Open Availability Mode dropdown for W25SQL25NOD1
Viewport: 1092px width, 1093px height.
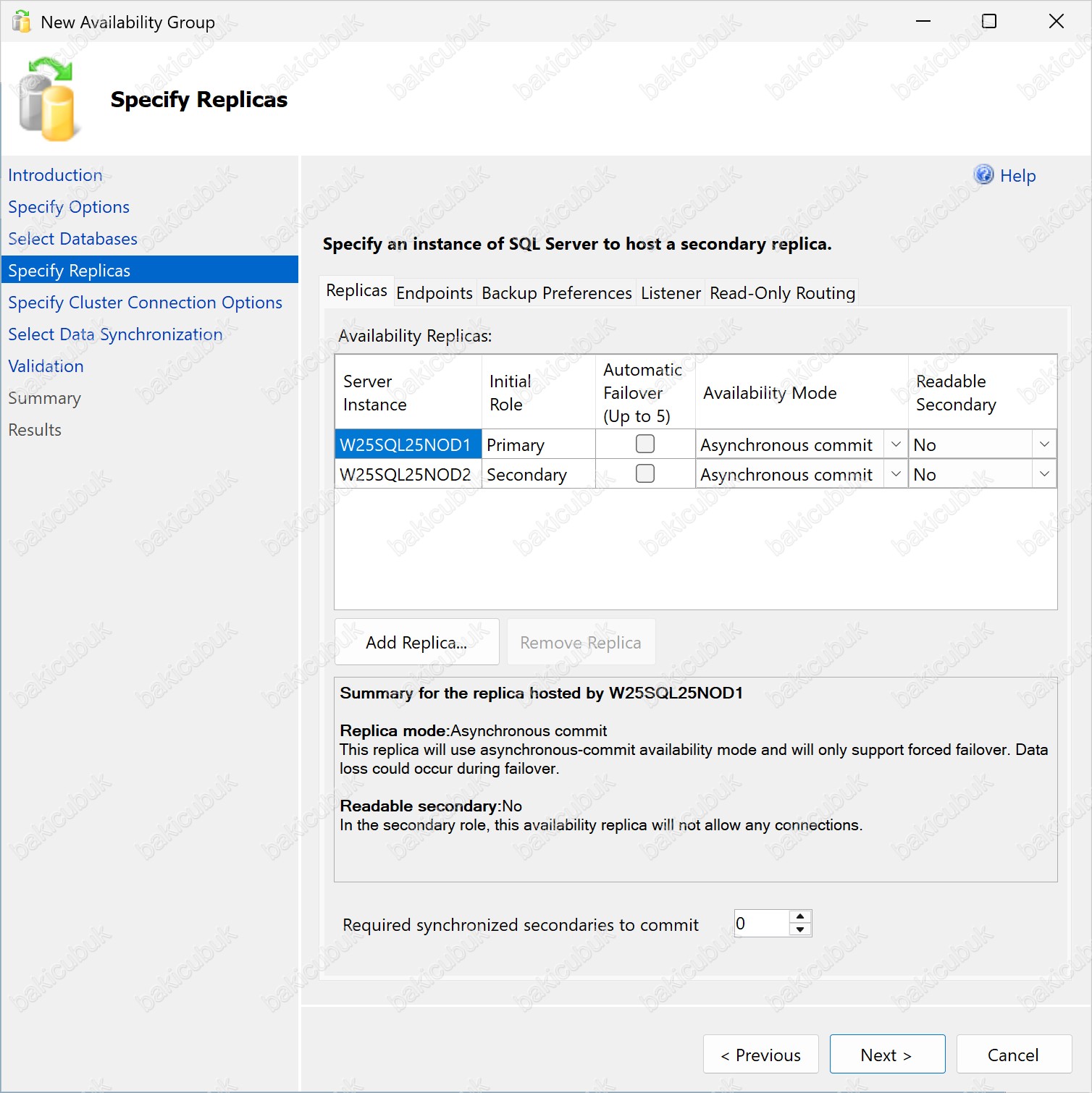click(x=896, y=444)
